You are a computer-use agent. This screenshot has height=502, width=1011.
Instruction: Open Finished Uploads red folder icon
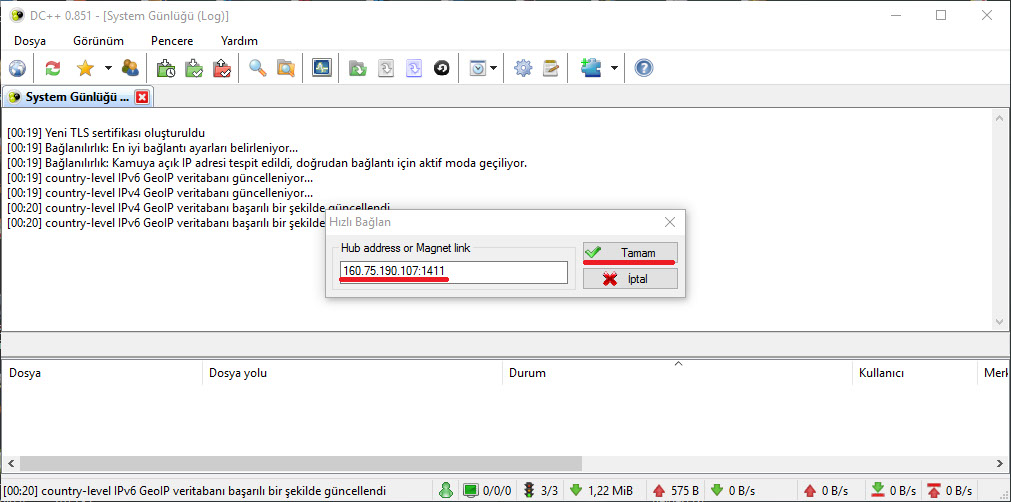click(222, 68)
